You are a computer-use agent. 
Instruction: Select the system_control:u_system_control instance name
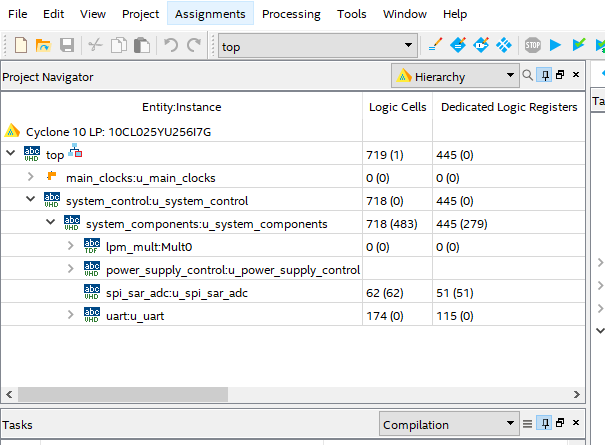click(157, 201)
